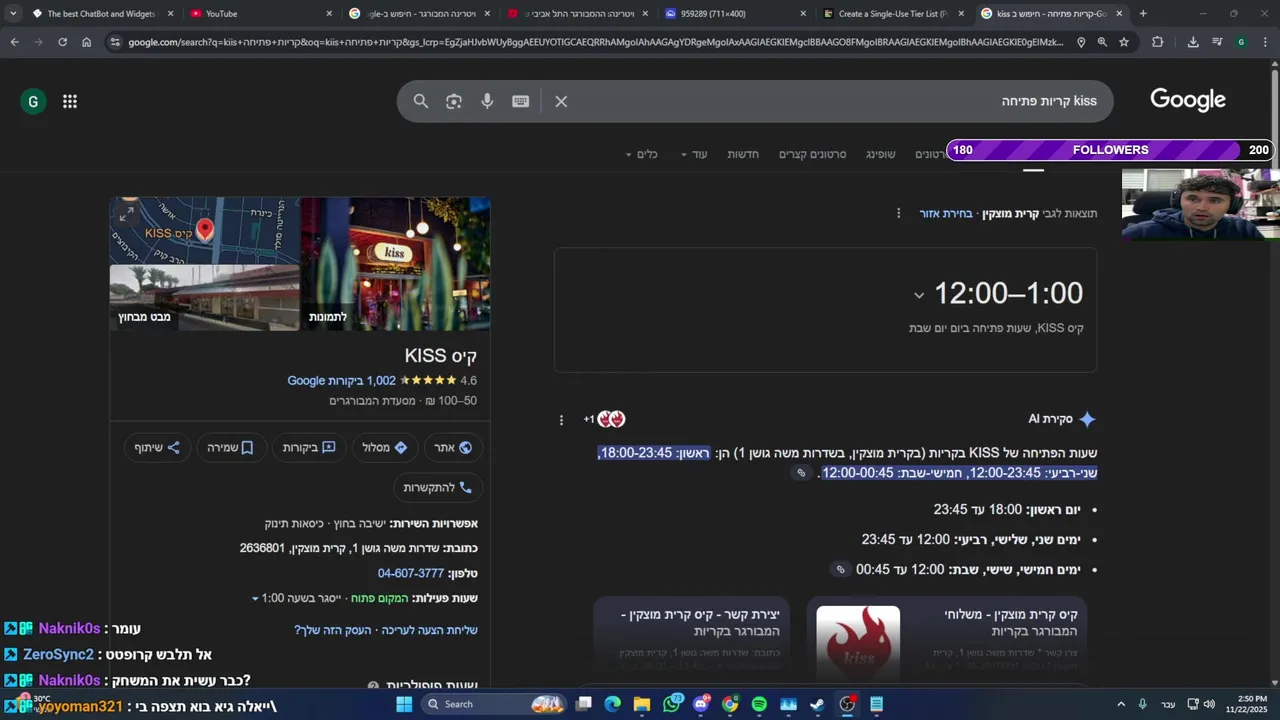The width and height of the screenshot is (1280, 720).
Task: Show hidden system tray icons
Action: click(1120, 704)
